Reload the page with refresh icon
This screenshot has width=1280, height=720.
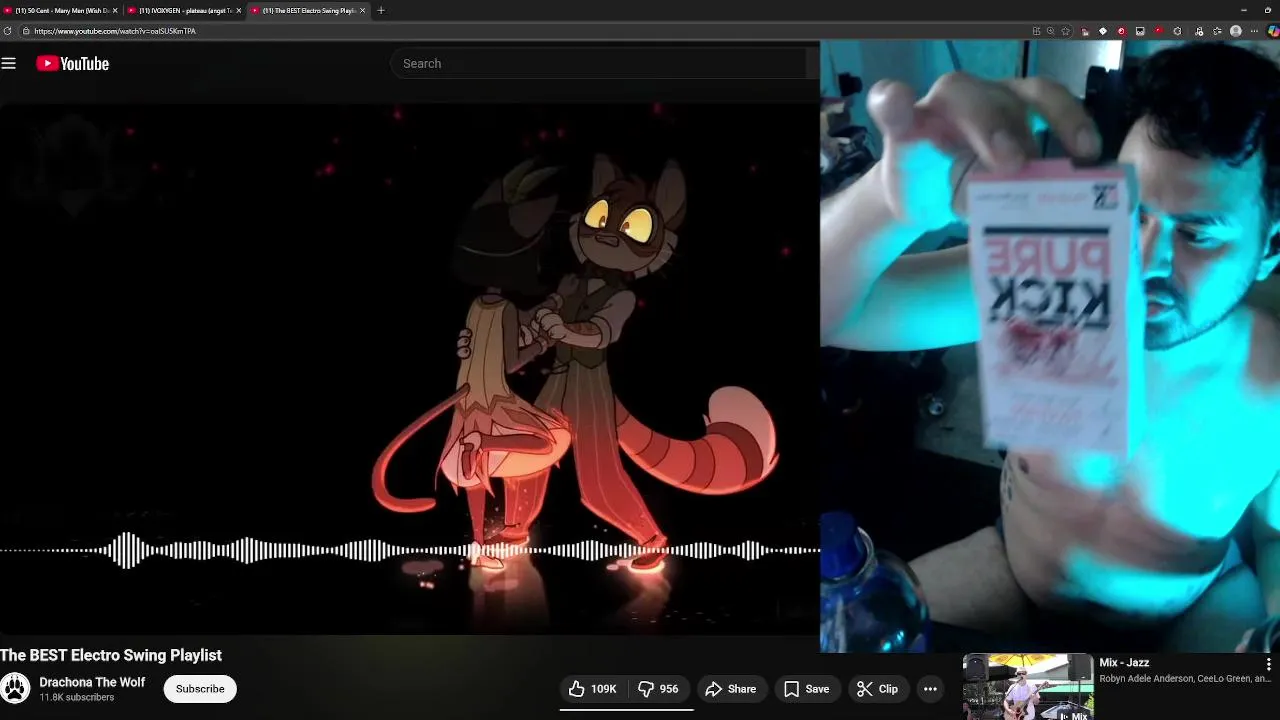(8, 31)
